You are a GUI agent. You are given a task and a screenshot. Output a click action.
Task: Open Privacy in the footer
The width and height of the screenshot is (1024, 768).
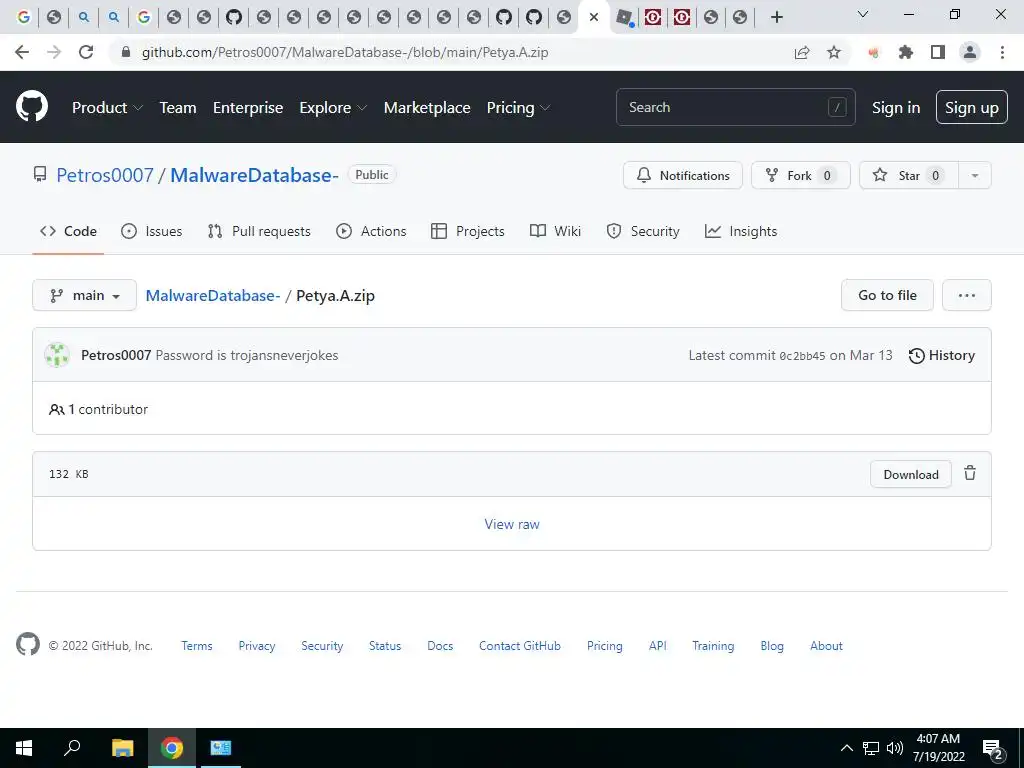[x=257, y=645]
